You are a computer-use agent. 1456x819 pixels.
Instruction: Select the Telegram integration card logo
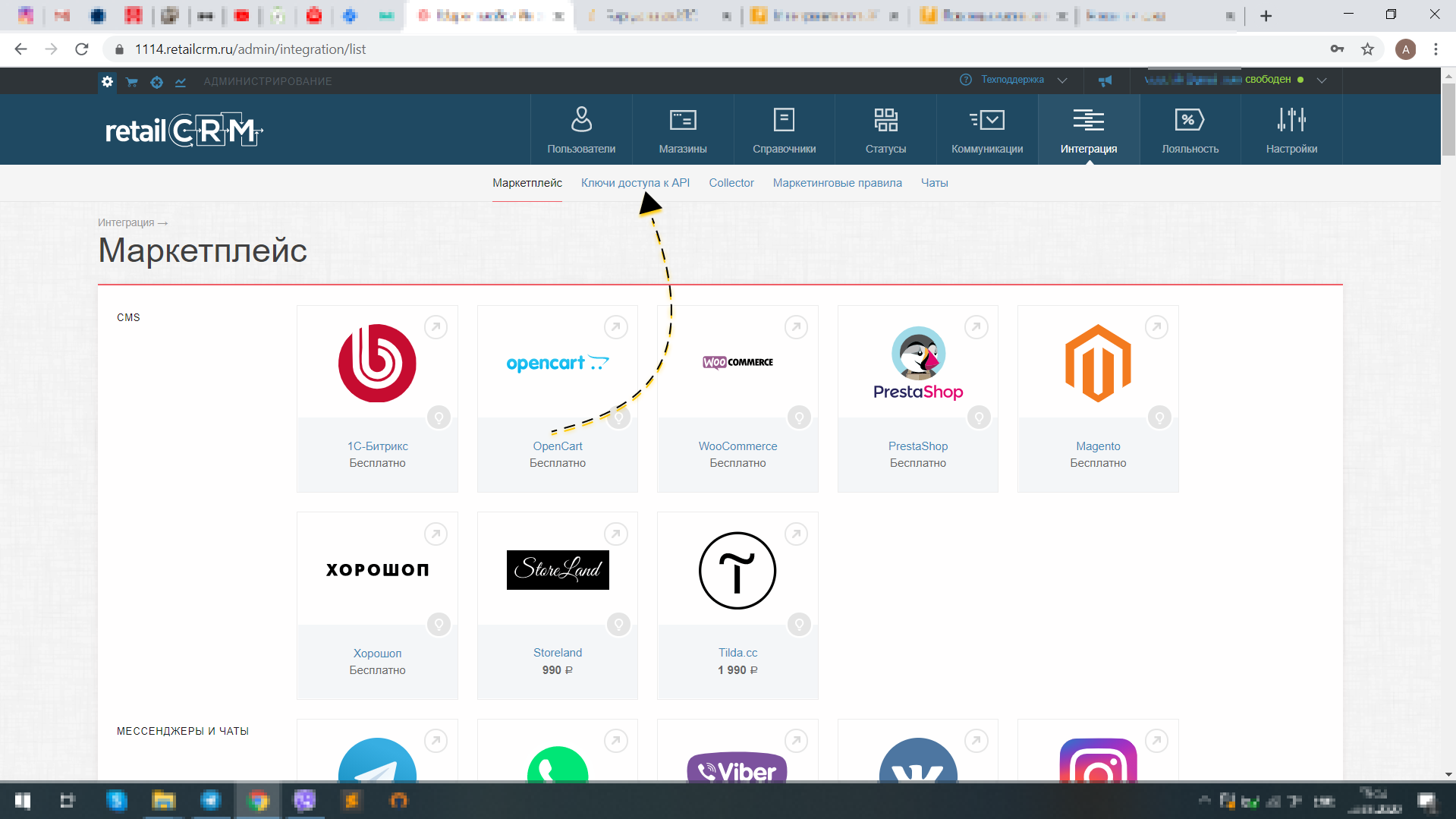(377, 763)
